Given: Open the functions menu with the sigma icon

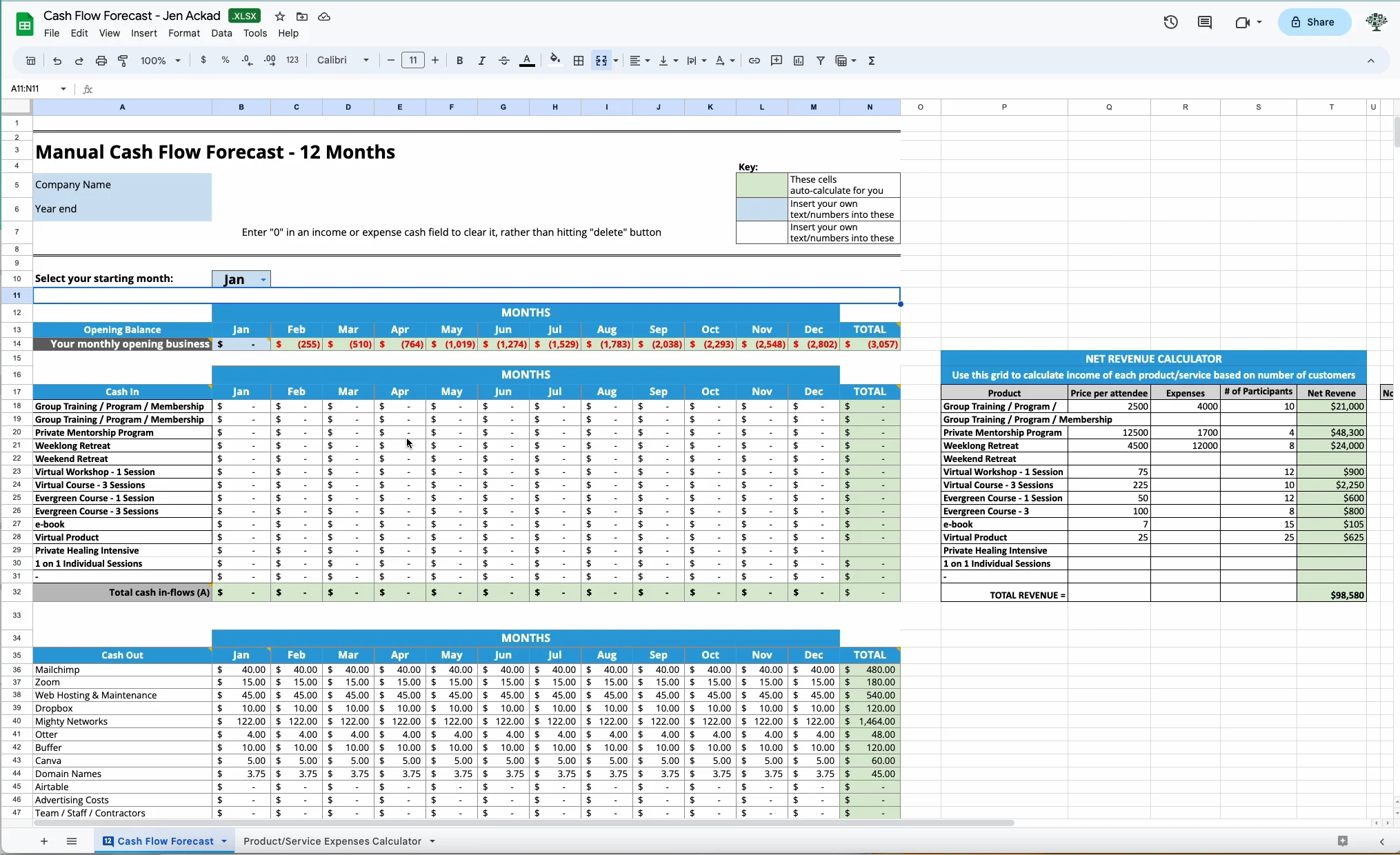Looking at the screenshot, I should 871,61.
